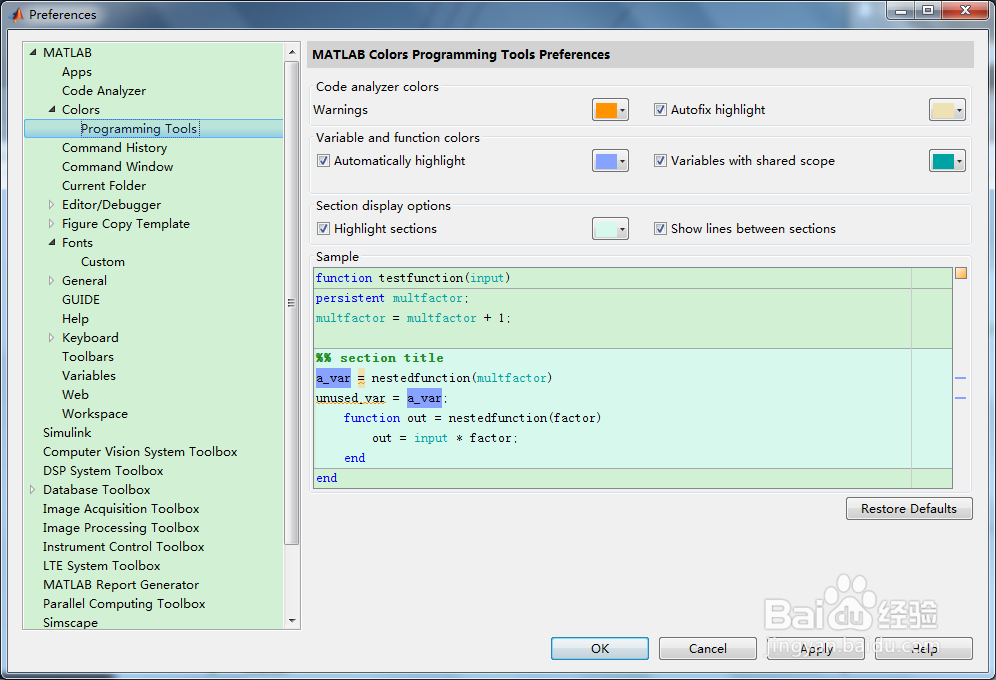The image size is (996, 680).
Task: Click the orange code analyzer indicator box
Action: click(x=961, y=273)
